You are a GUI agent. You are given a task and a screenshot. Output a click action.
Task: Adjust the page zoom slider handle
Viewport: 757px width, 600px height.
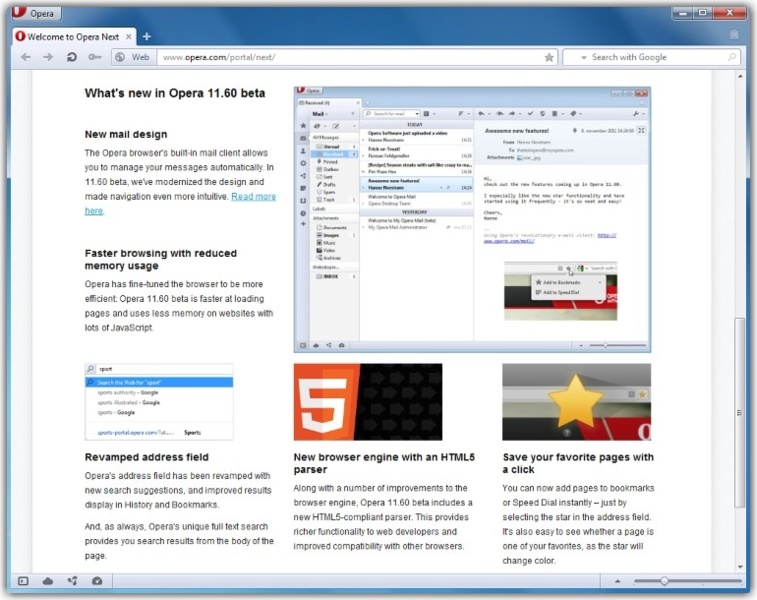point(664,581)
